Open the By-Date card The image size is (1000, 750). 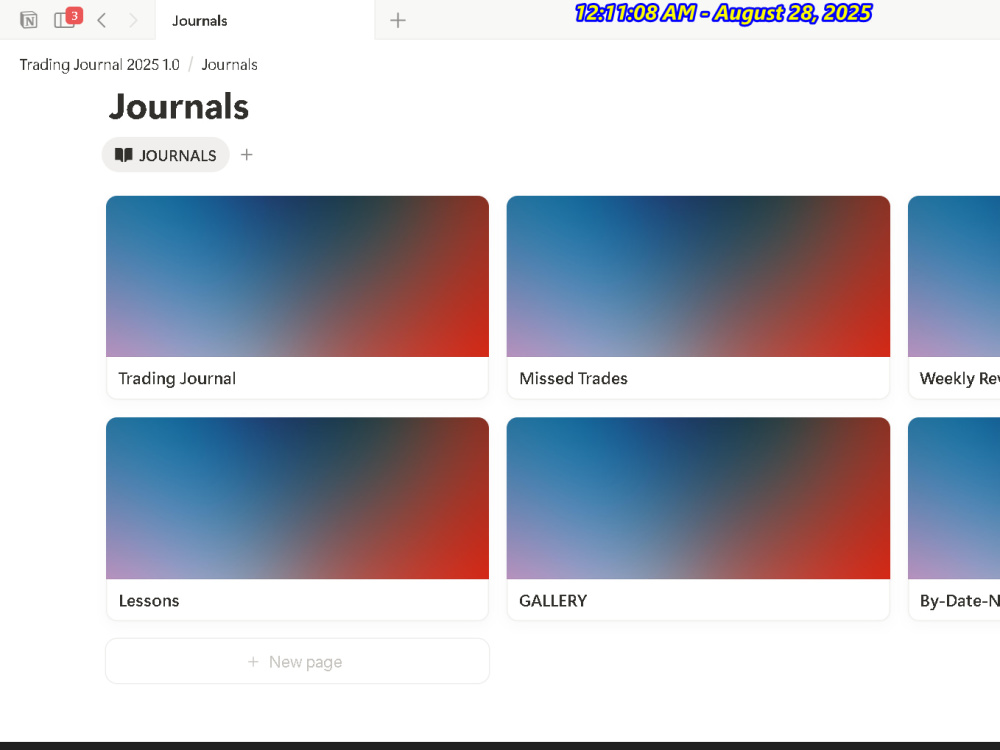pos(954,519)
